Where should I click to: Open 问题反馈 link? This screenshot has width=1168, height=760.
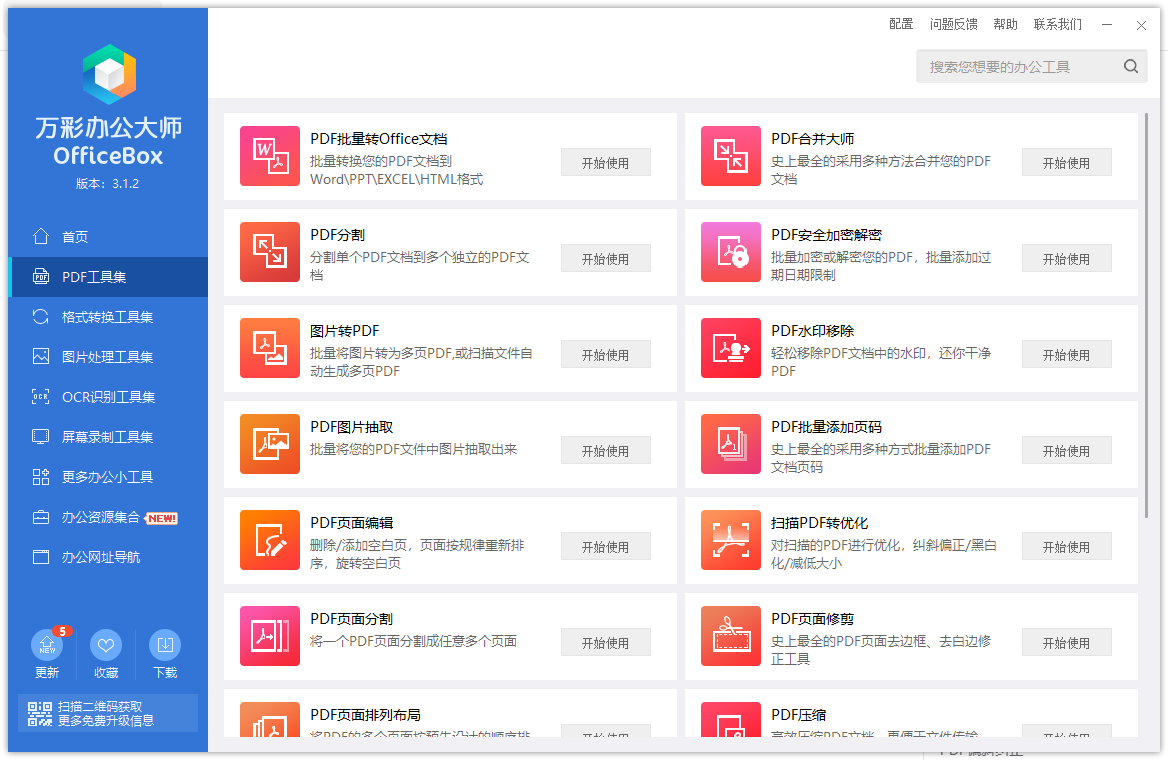click(953, 24)
